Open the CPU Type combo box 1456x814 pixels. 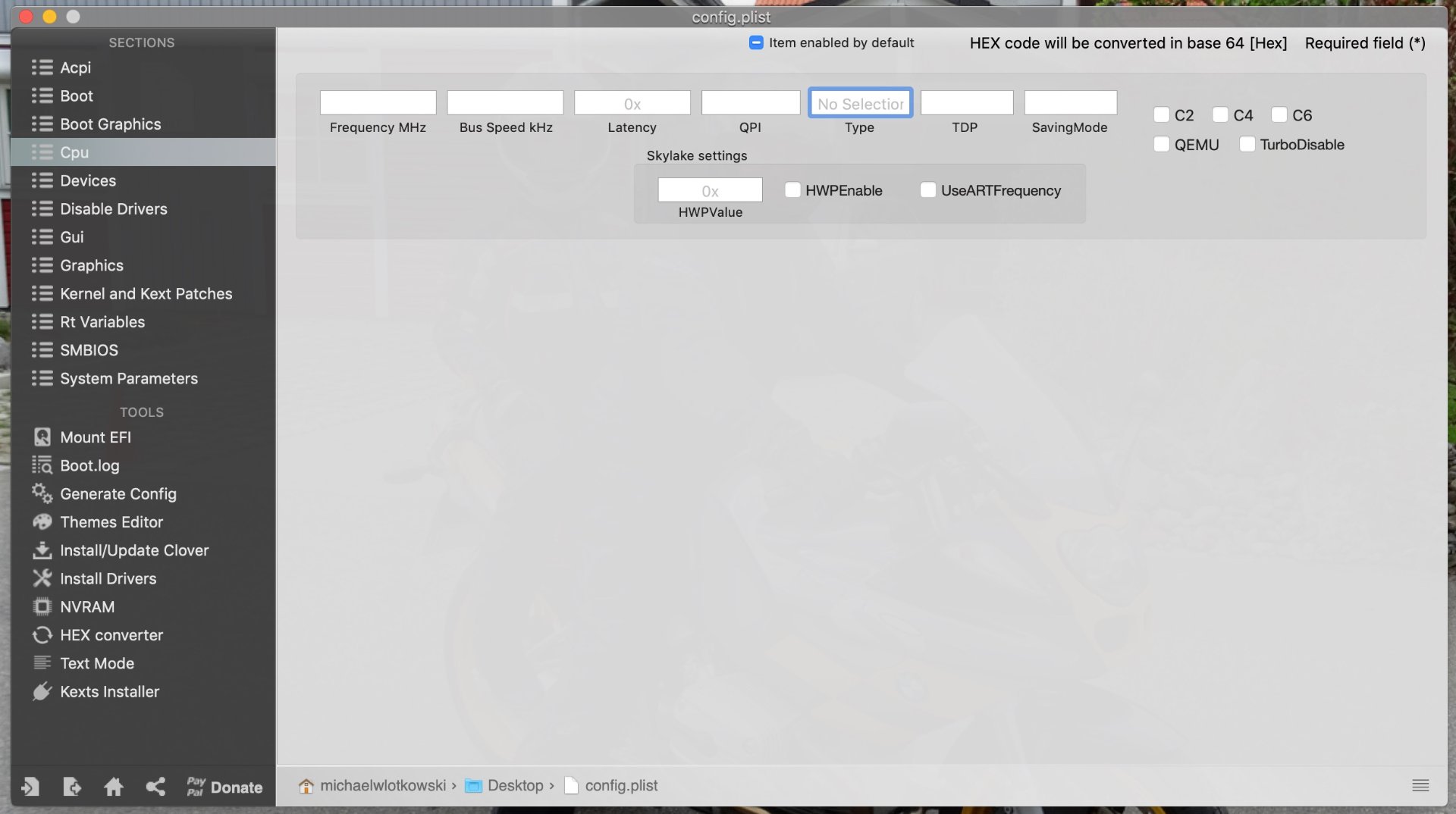tap(861, 103)
